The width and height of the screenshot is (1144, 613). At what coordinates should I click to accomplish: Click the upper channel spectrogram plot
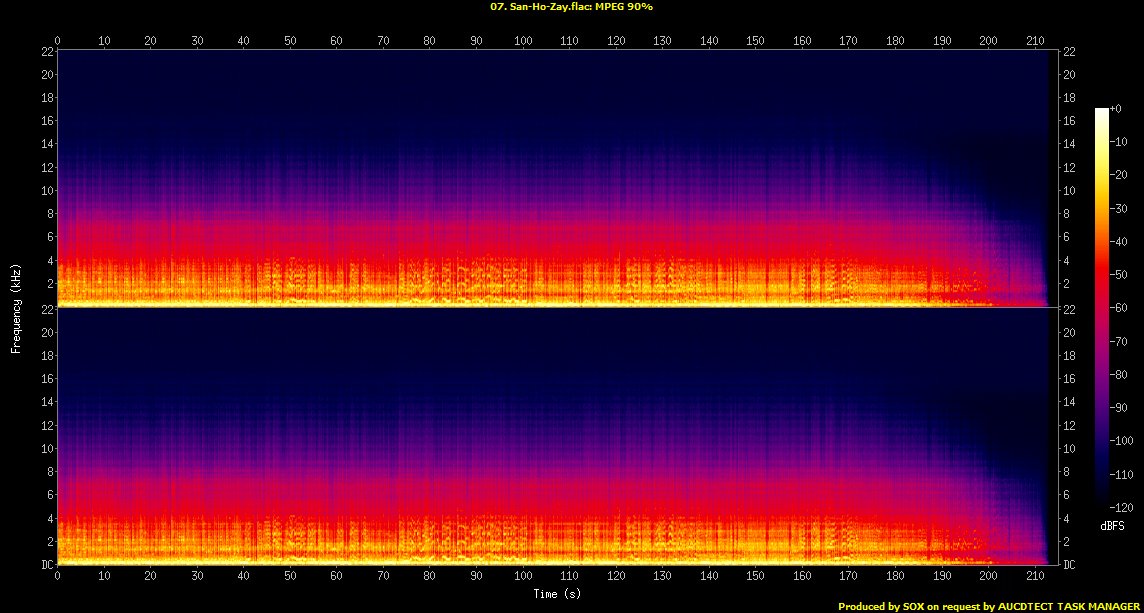(x=552, y=177)
